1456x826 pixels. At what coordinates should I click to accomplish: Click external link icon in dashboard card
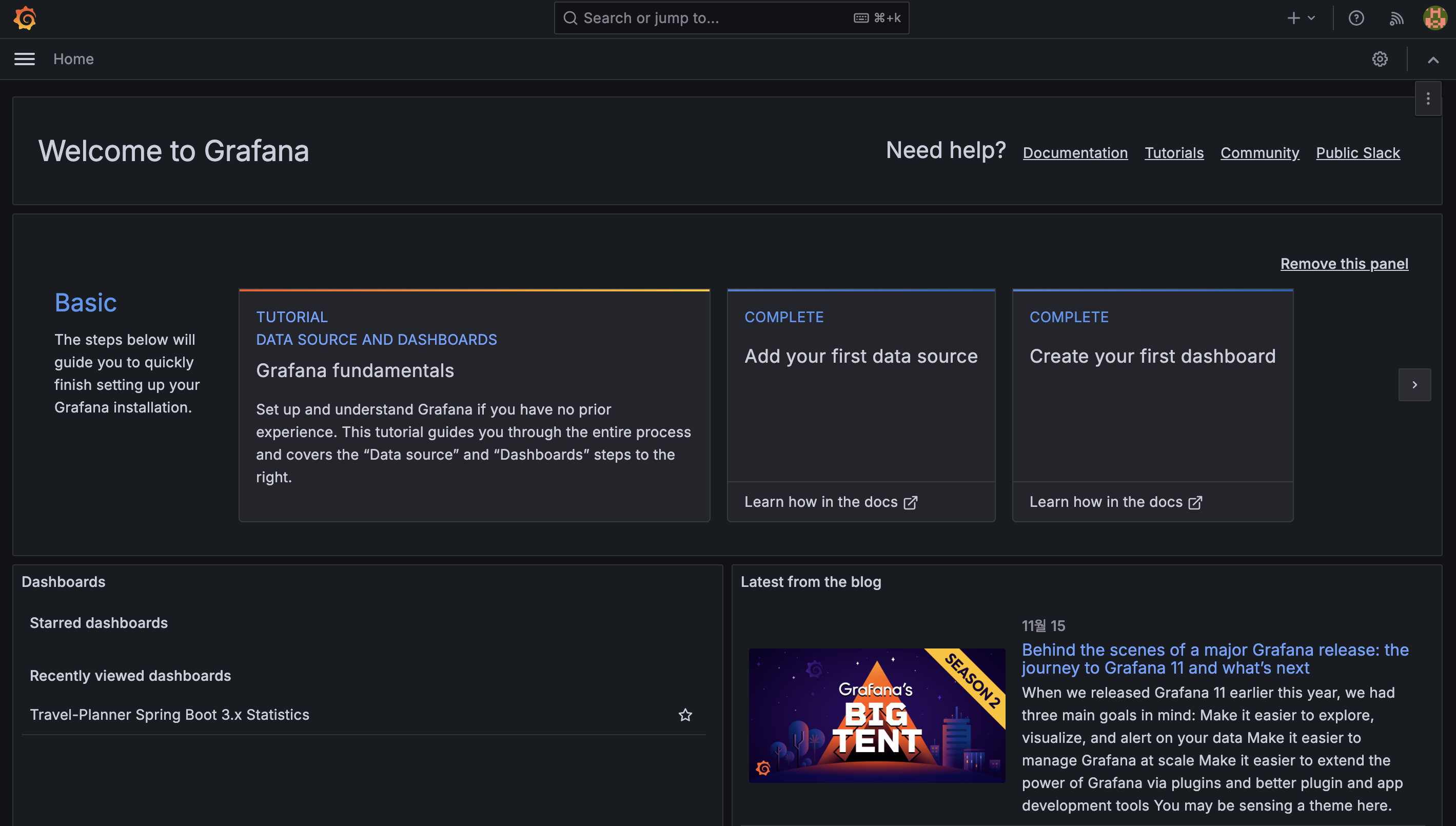click(x=1196, y=503)
